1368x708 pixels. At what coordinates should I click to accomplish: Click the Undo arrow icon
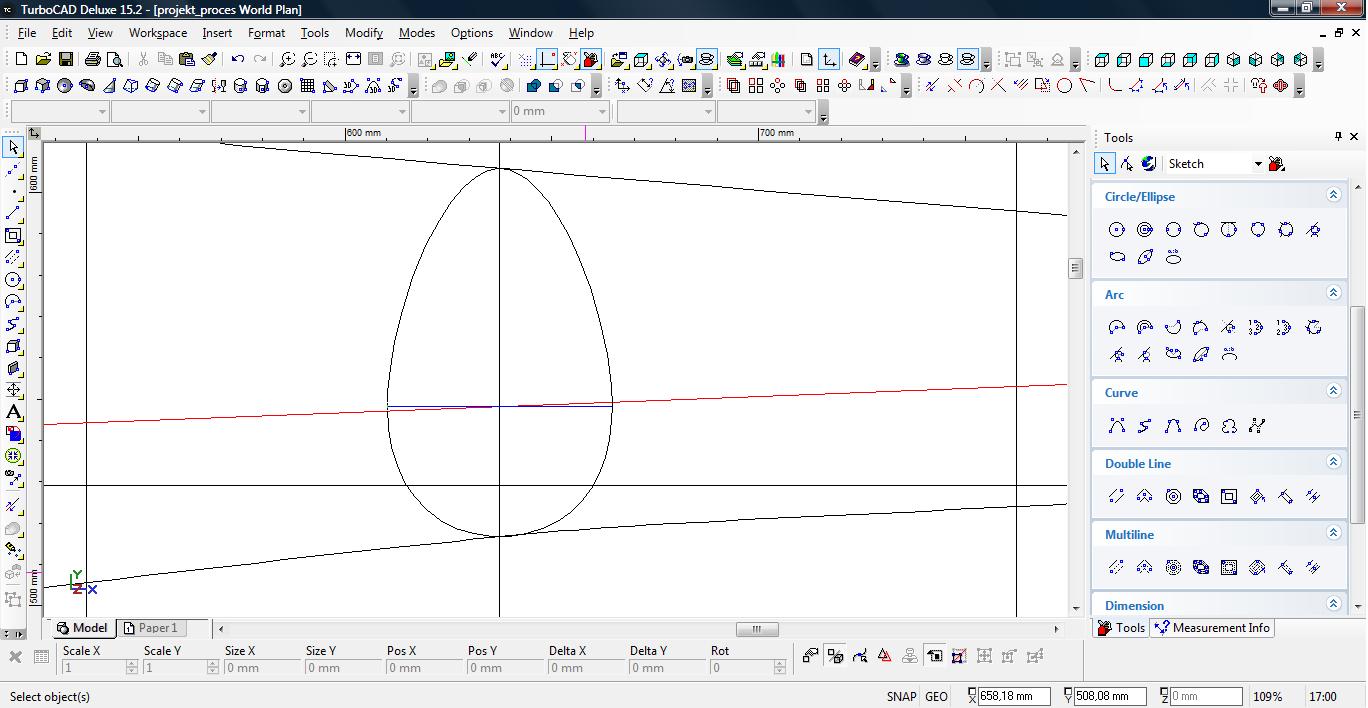[x=238, y=60]
